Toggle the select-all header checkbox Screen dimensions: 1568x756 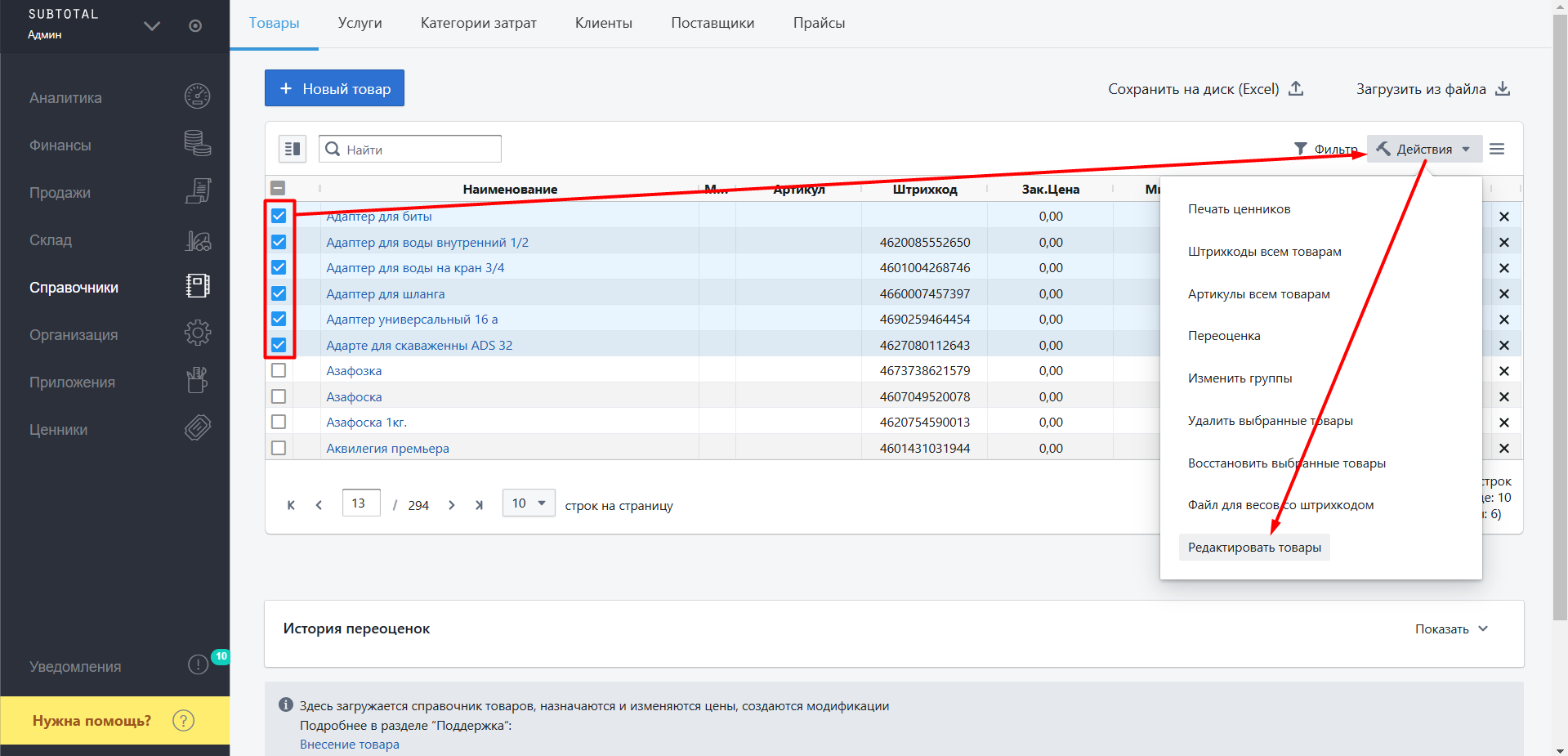(278, 188)
